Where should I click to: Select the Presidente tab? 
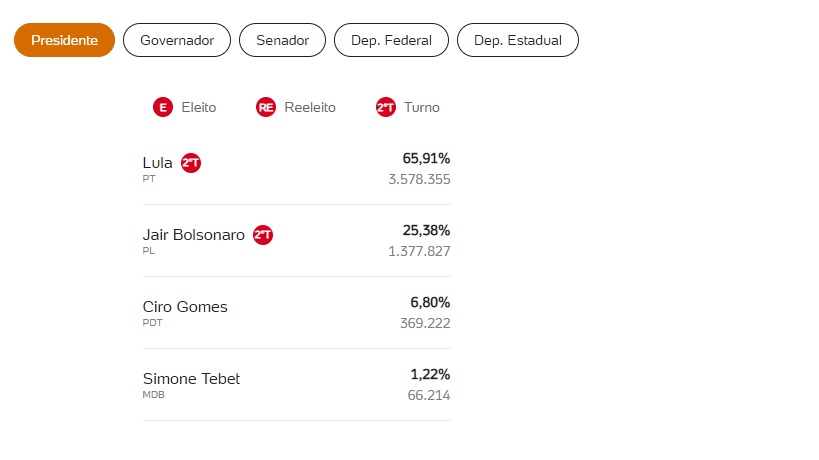tap(64, 40)
